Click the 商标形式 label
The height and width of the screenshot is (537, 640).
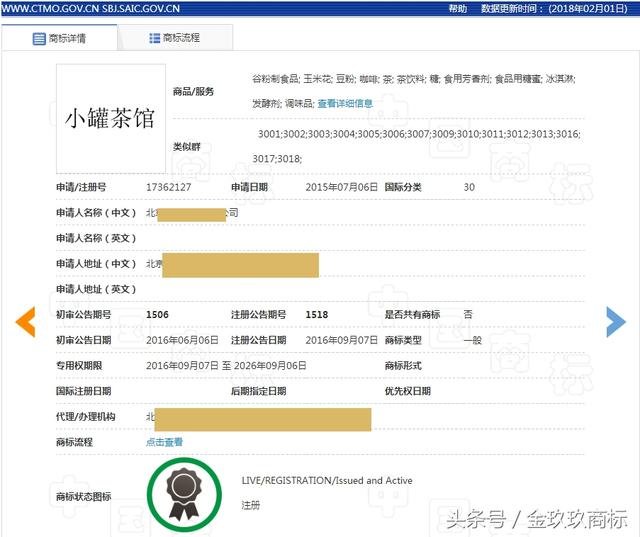(403, 366)
